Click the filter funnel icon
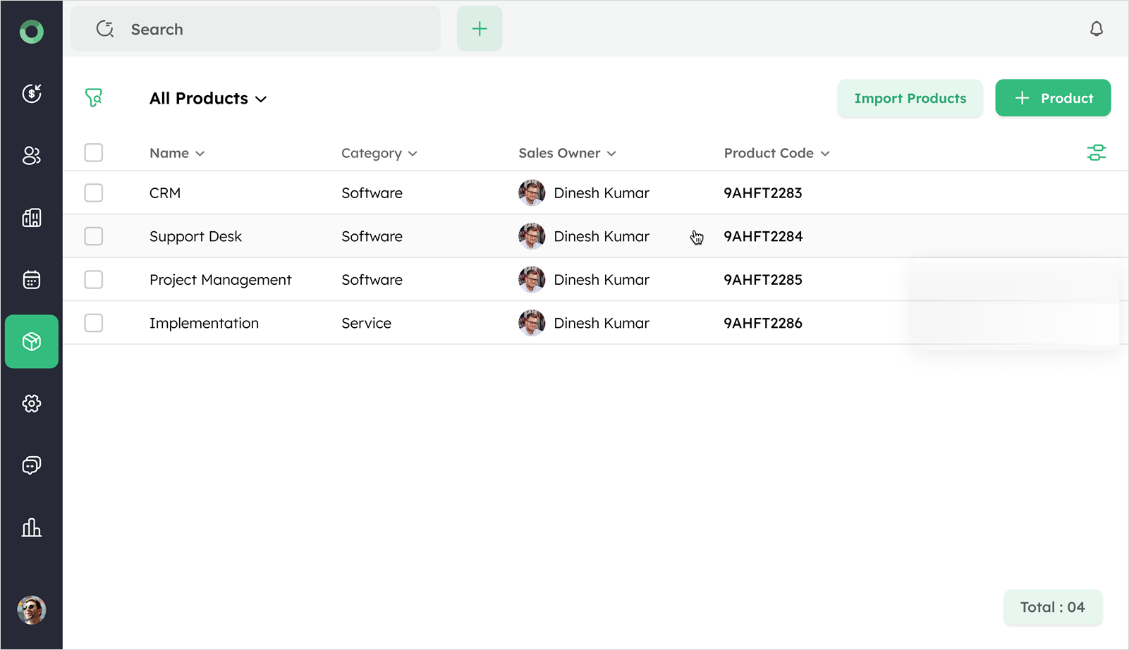This screenshot has height=650, width=1129. [x=94, y=97]
